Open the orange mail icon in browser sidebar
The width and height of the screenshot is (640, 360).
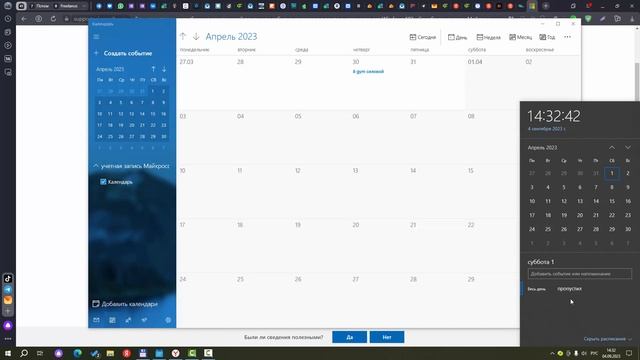click(x=8, y=300)
